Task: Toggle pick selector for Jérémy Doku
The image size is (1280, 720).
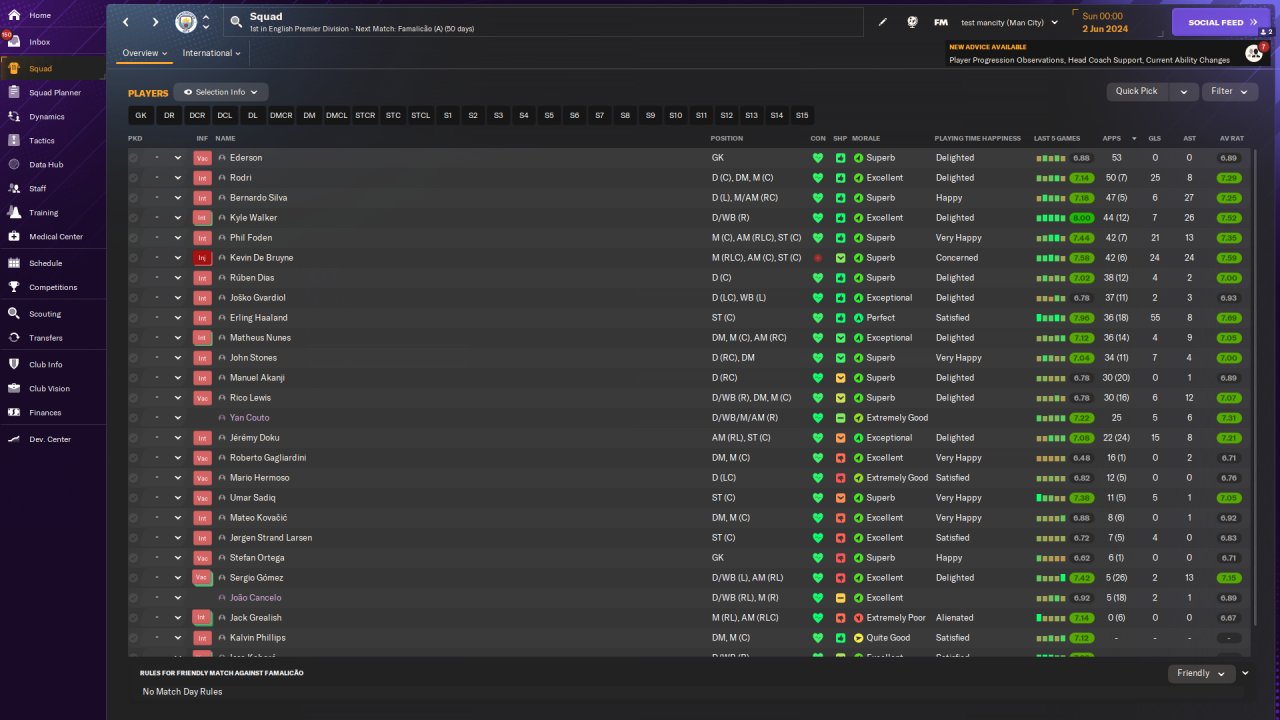Action: tap(134, 438)
